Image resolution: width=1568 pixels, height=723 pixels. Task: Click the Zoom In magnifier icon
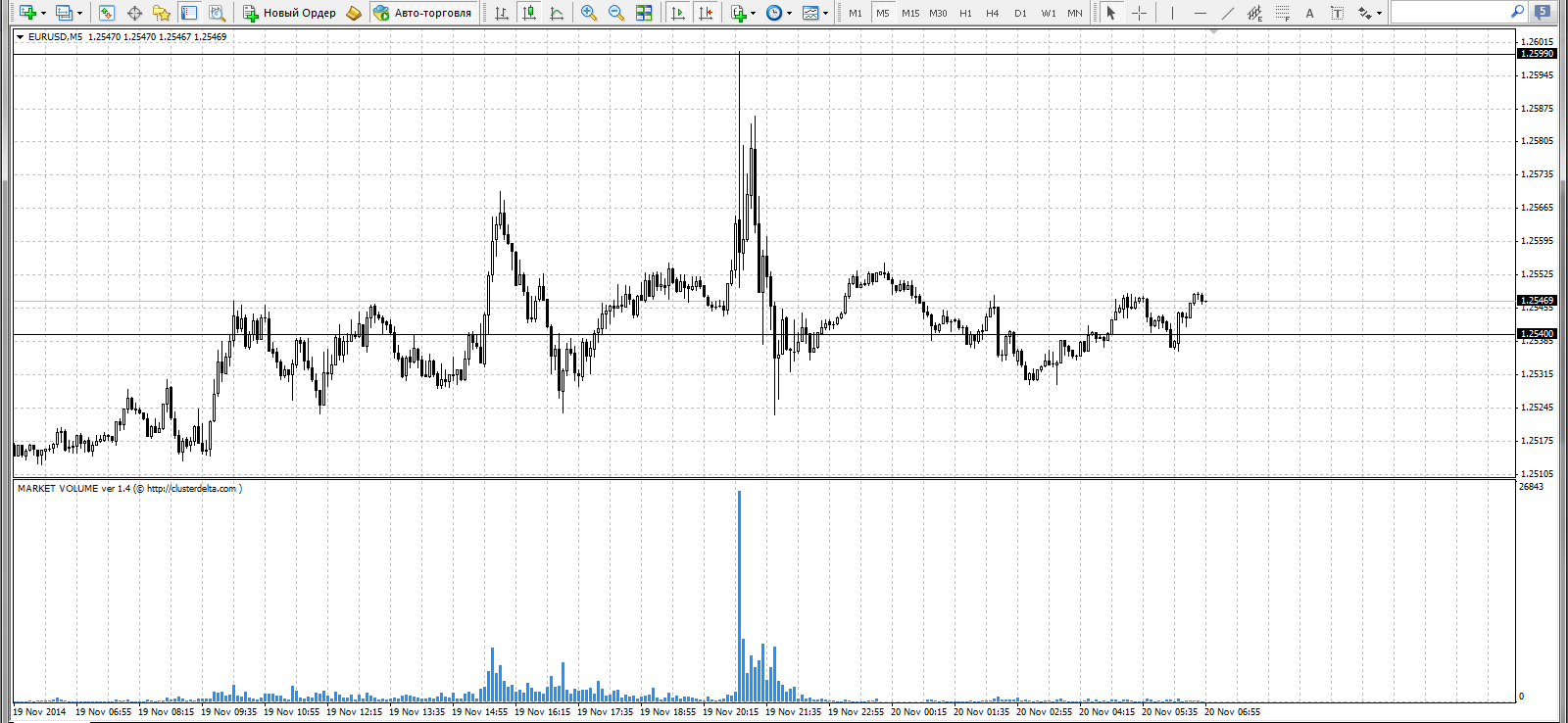click(x=588, y=13)
